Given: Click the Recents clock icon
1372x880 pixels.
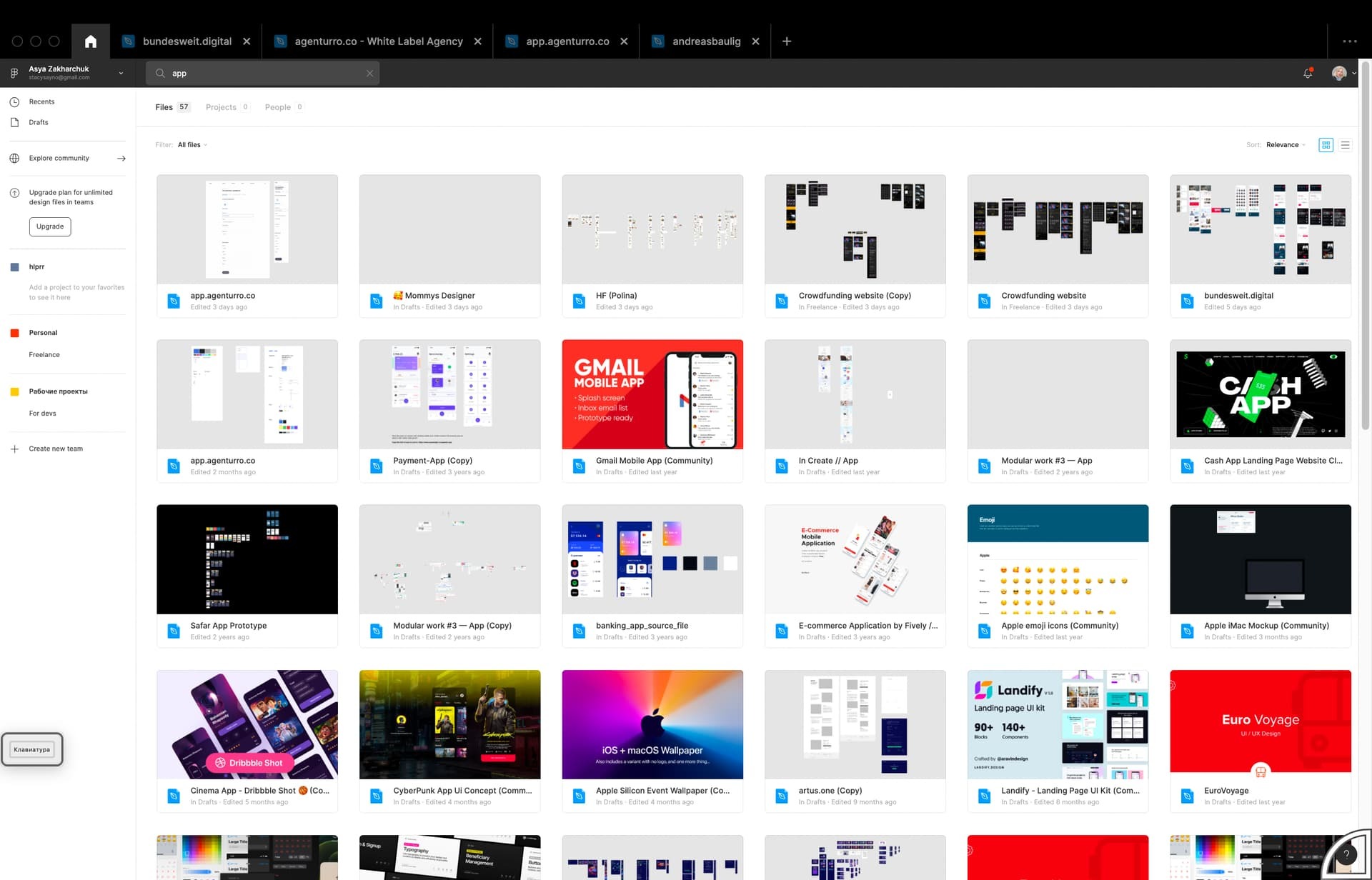Looking at the screenshot, I should click(14, 102).
